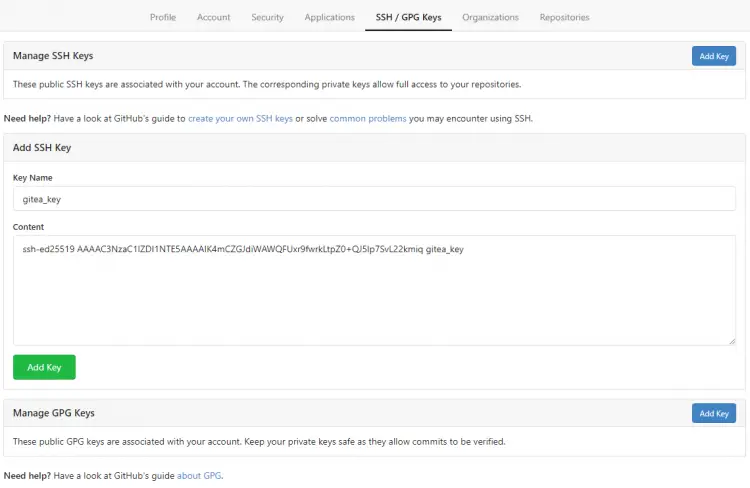The width and height of the screenshot is (750, 488).
Task: Click the GPG keys description sentence
Action: (x=259, y=442)
